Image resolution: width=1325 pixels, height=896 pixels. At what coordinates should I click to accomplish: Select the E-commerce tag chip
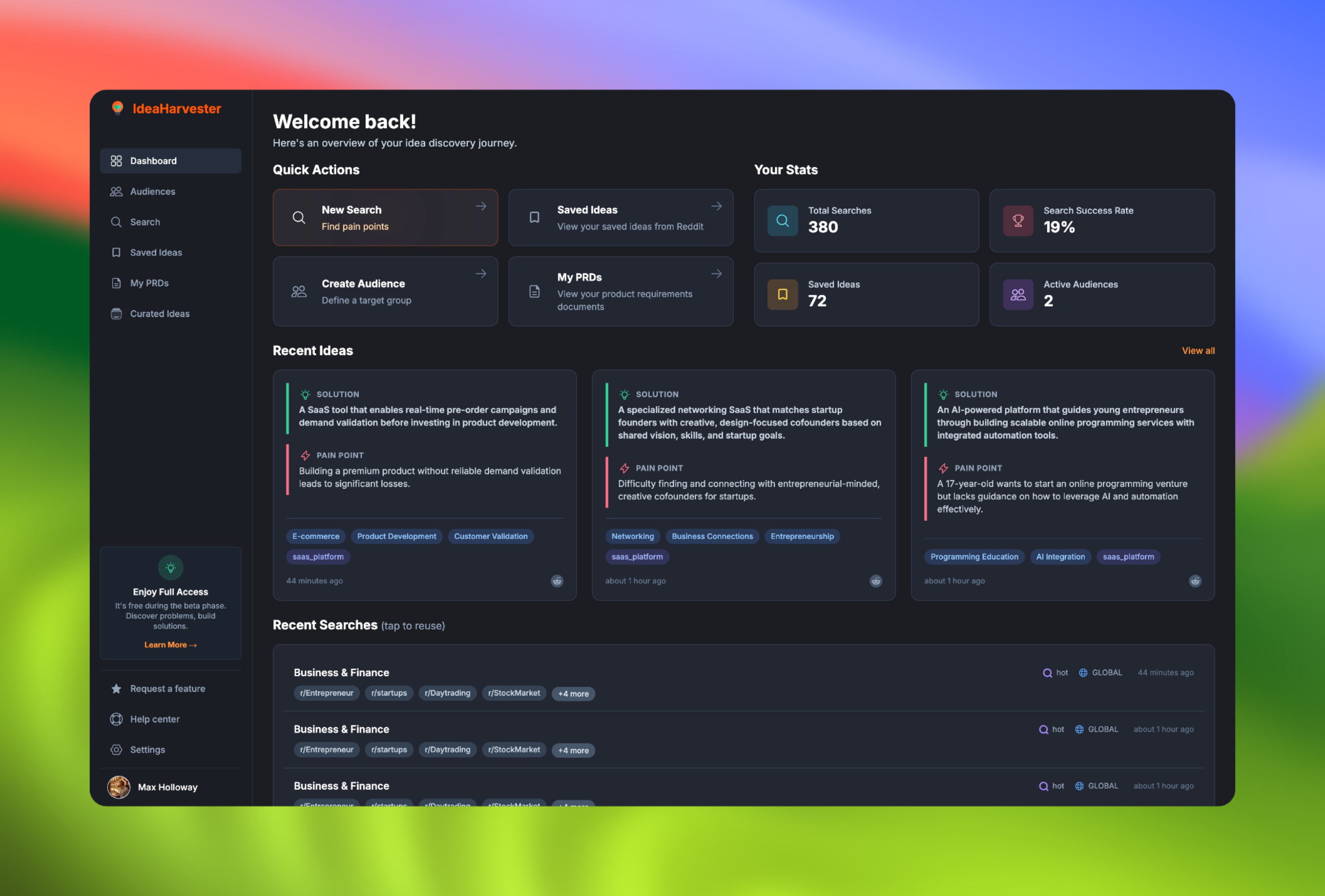[315, 536]
